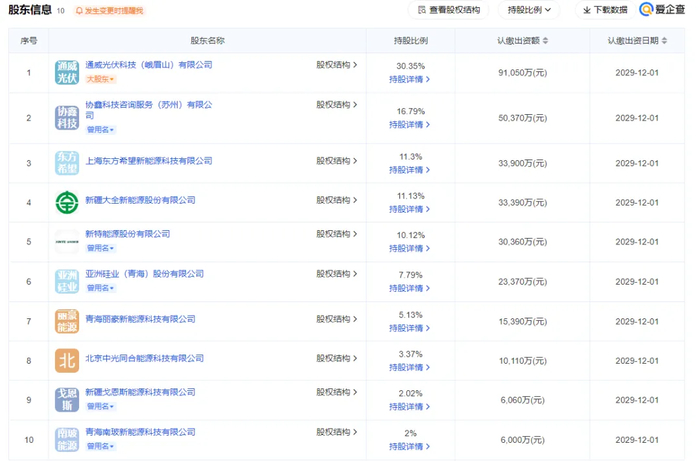Screen dimensions: 700x461
Task: Expand 大股东 tag under 通威光伏科技
Action: [100, 79]
